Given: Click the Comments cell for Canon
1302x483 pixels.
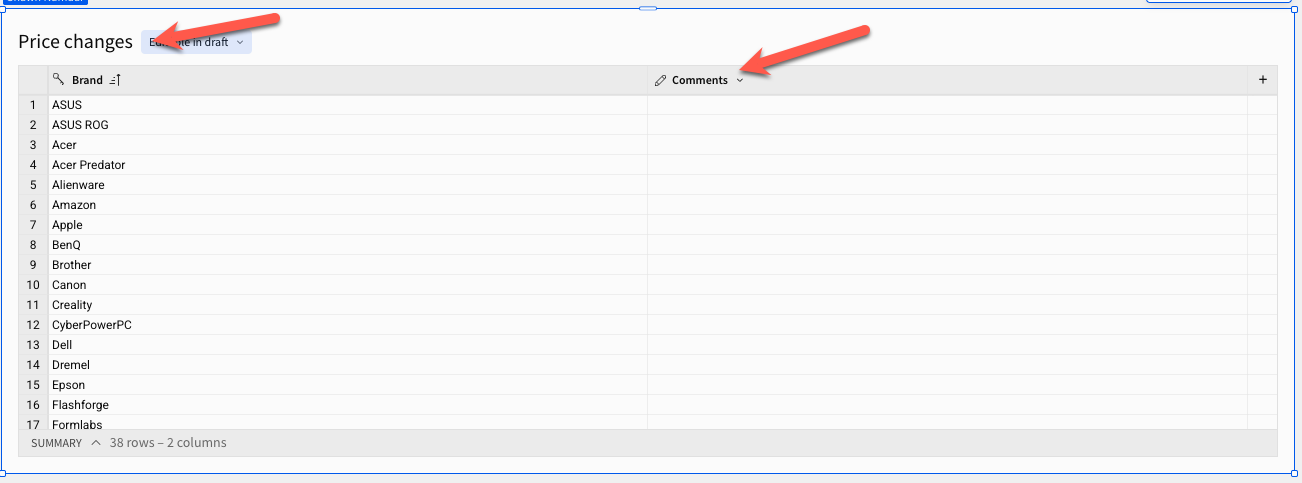Looking at the screenshot, I should click(947, 285).
